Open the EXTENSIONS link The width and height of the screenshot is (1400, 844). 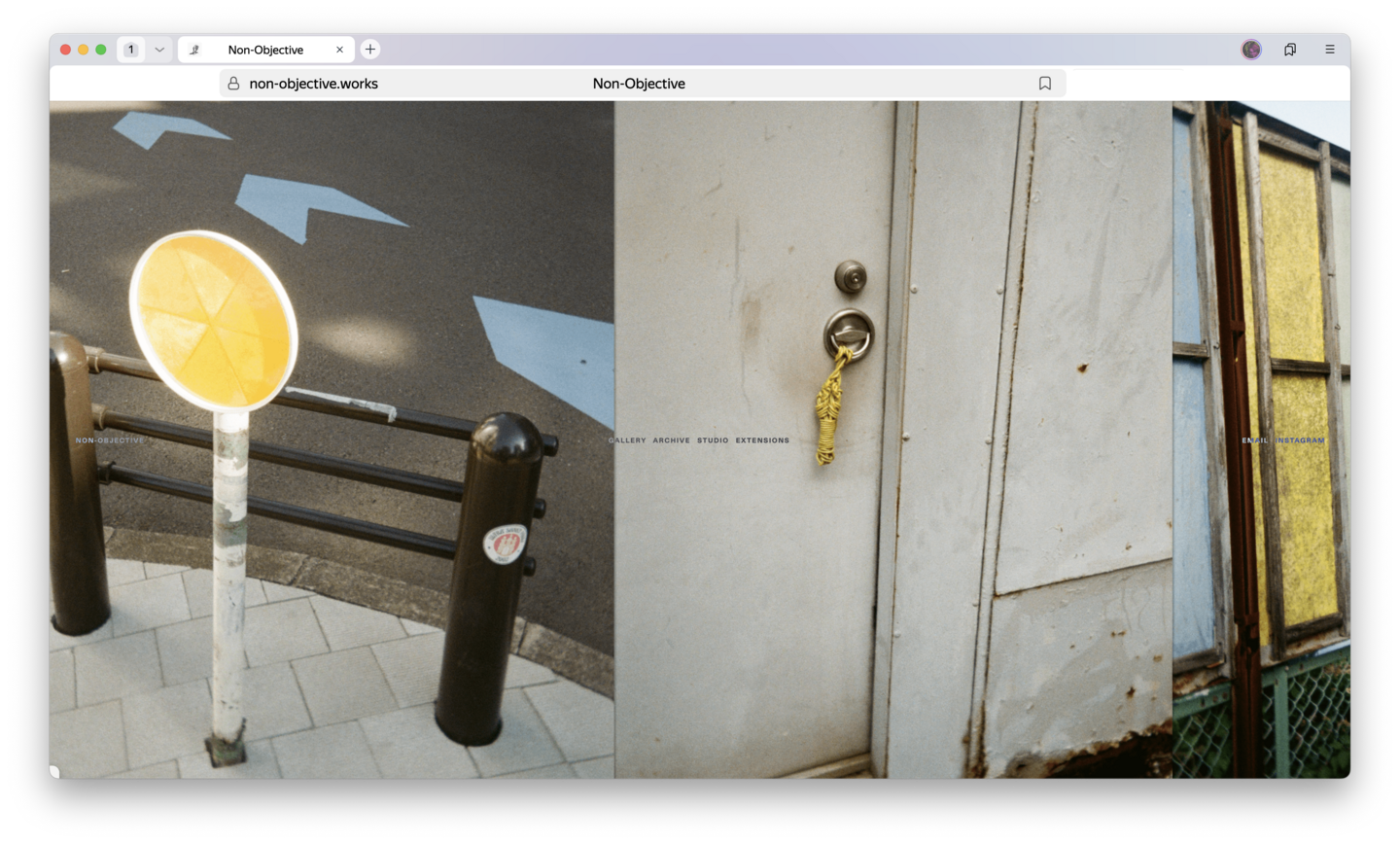click(x=762, y=440)
